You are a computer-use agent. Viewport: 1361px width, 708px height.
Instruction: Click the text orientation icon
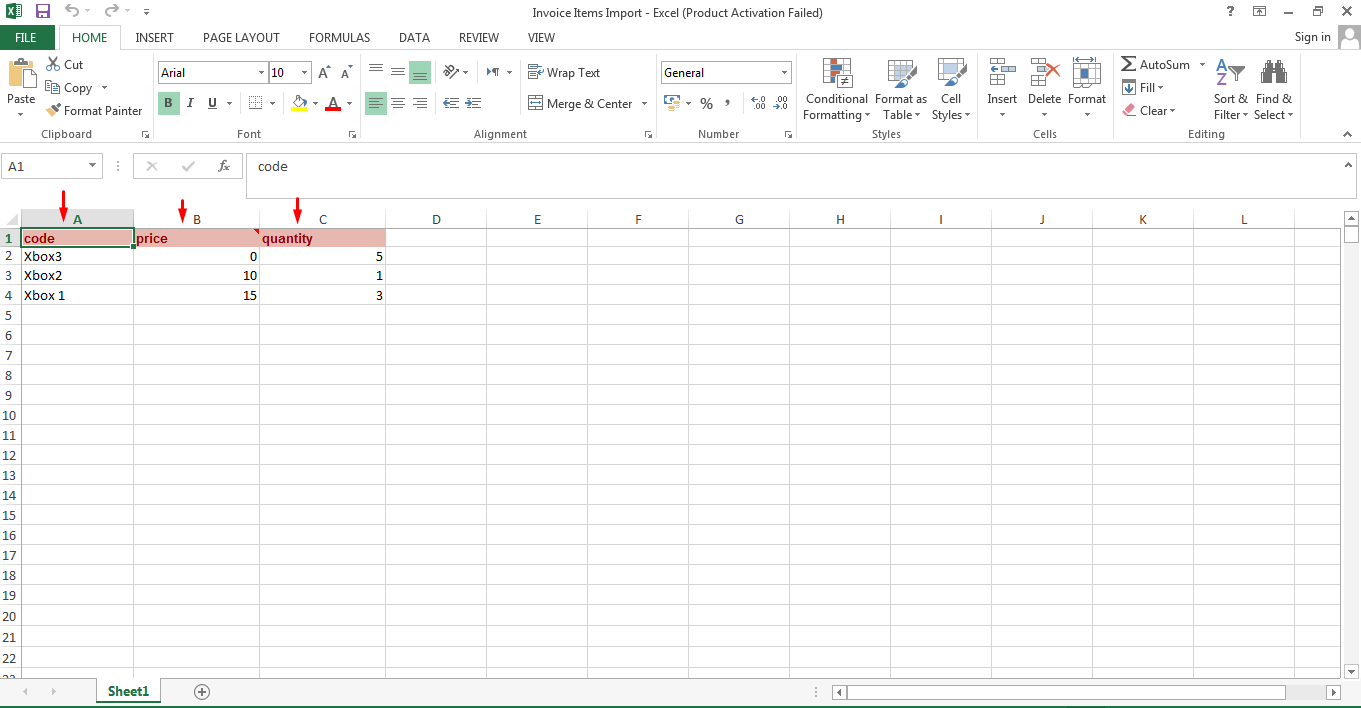point(451,72)
